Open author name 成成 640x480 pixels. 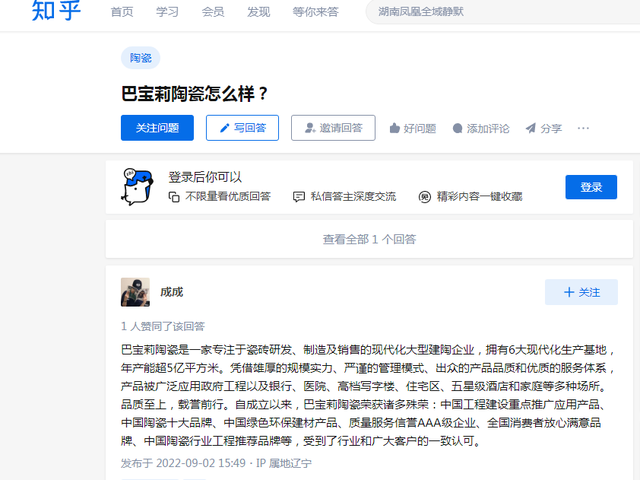coord(172,292)
